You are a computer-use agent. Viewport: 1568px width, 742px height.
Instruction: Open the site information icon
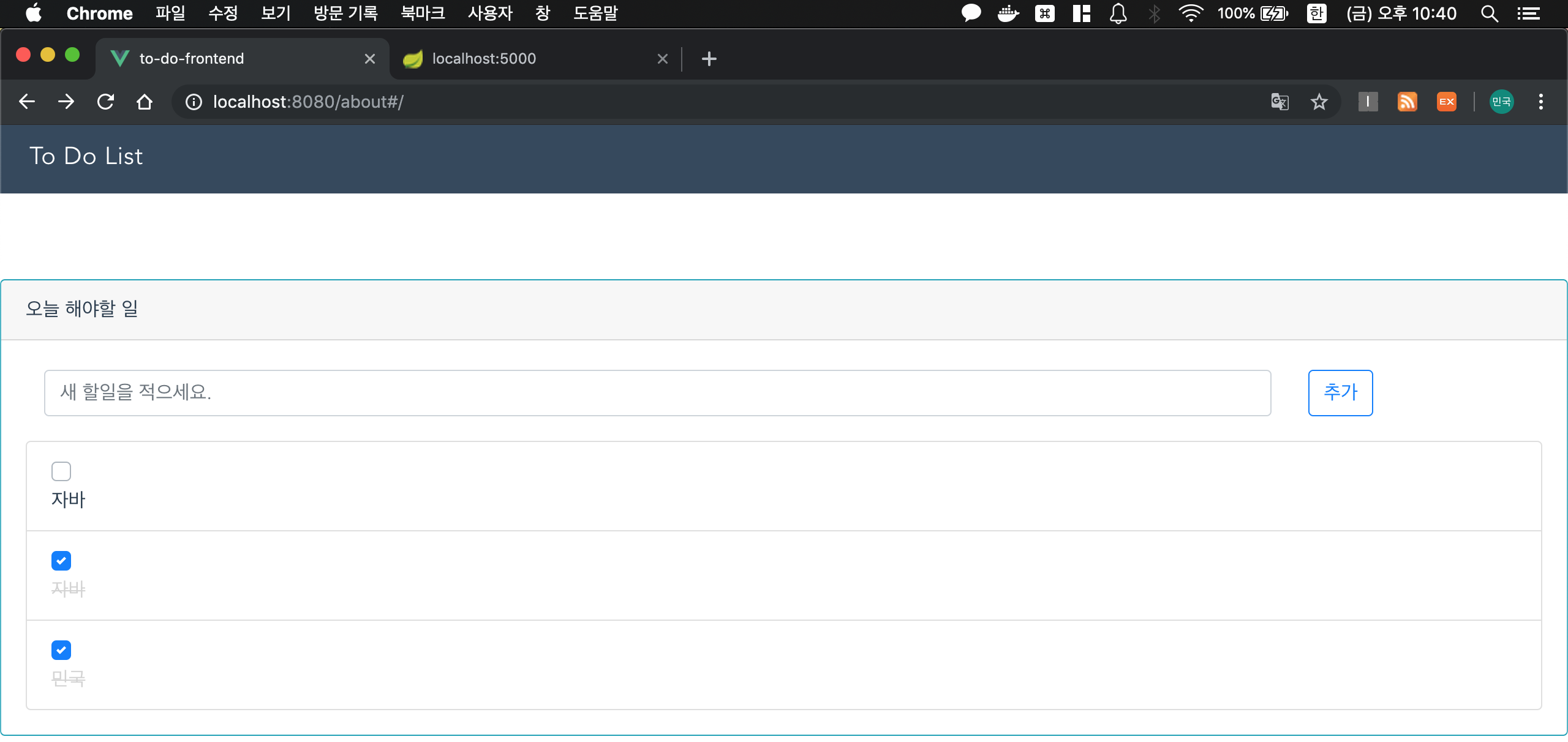pos(194,102)
